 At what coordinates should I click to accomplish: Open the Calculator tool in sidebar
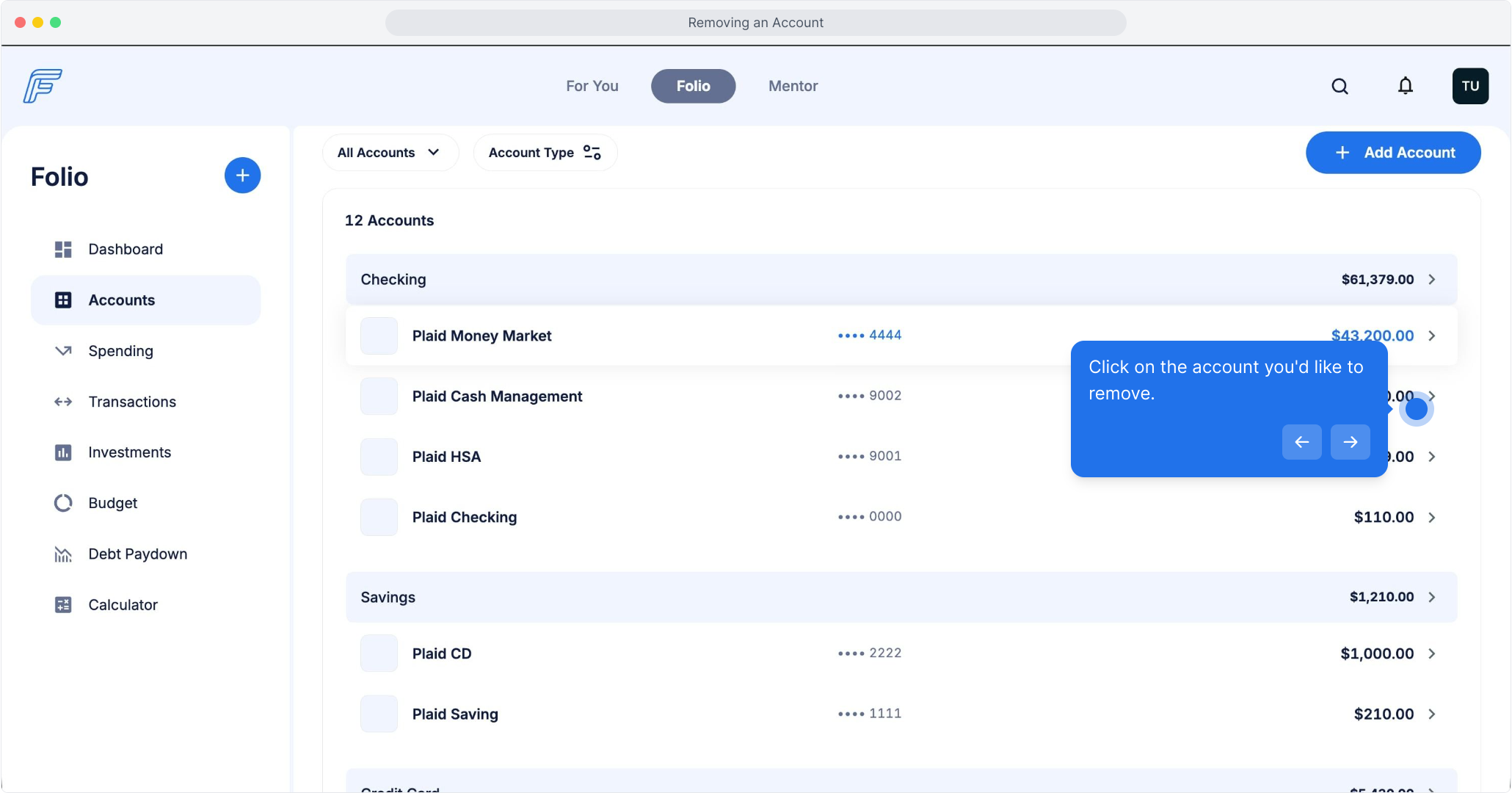click(123, 605)
